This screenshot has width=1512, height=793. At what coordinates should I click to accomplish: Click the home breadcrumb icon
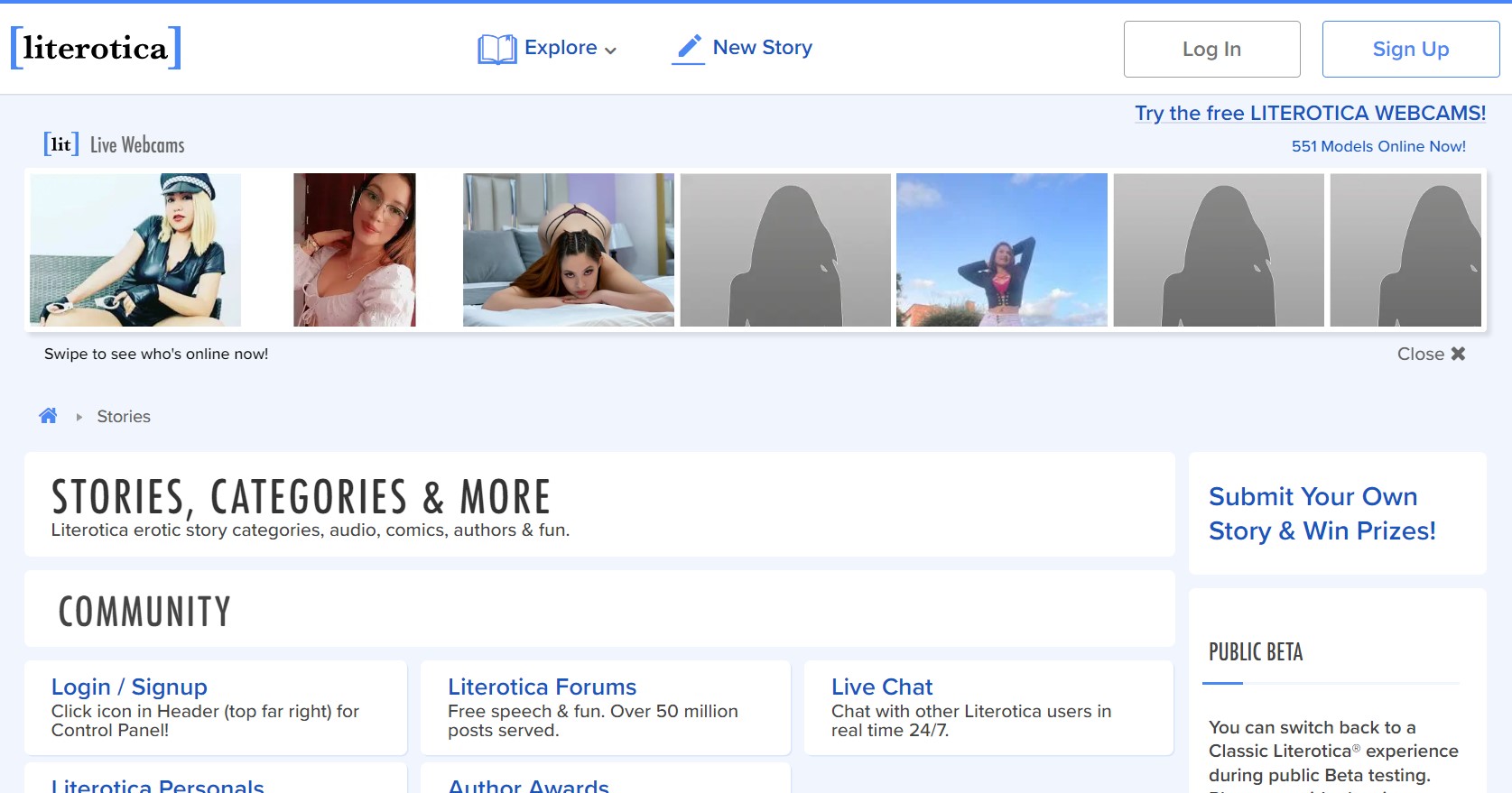[48, 416]
